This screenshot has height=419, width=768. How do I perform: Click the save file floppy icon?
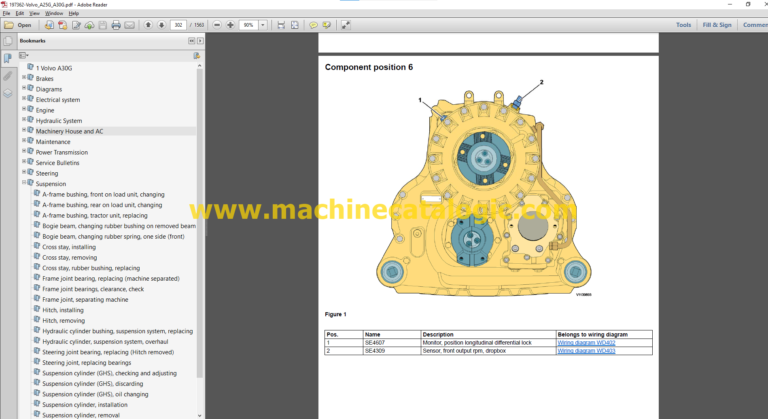pos(102,25)
